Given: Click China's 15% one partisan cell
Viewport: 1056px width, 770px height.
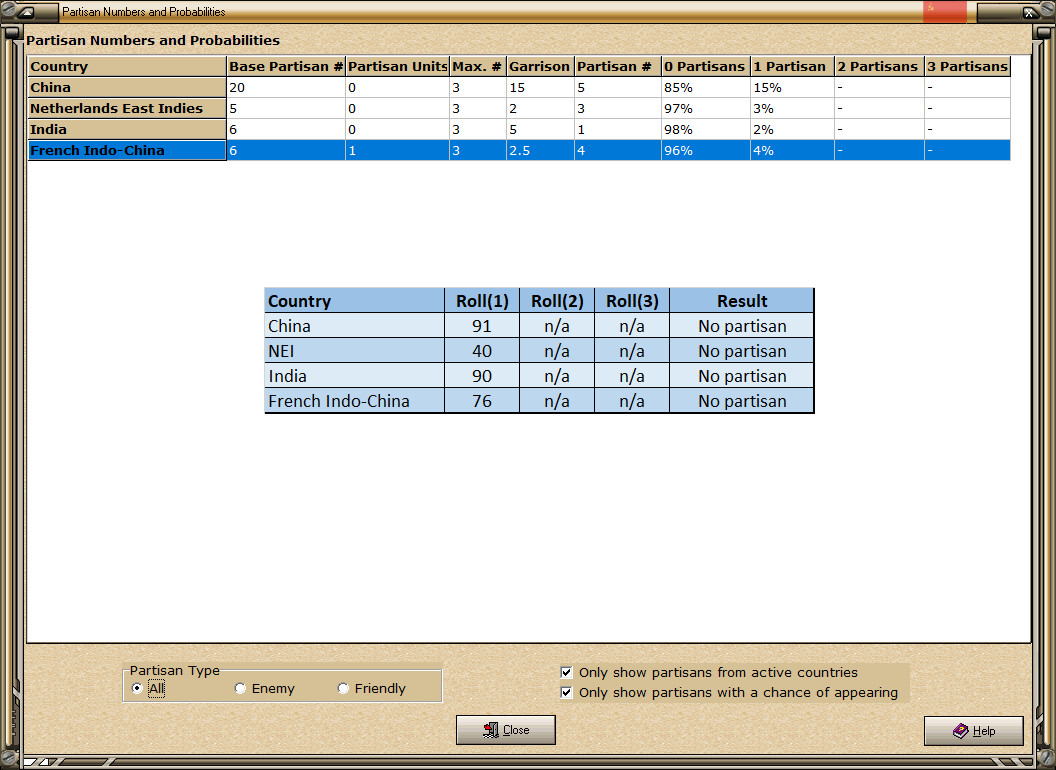Looking at the screenshot, I should 792,87.
